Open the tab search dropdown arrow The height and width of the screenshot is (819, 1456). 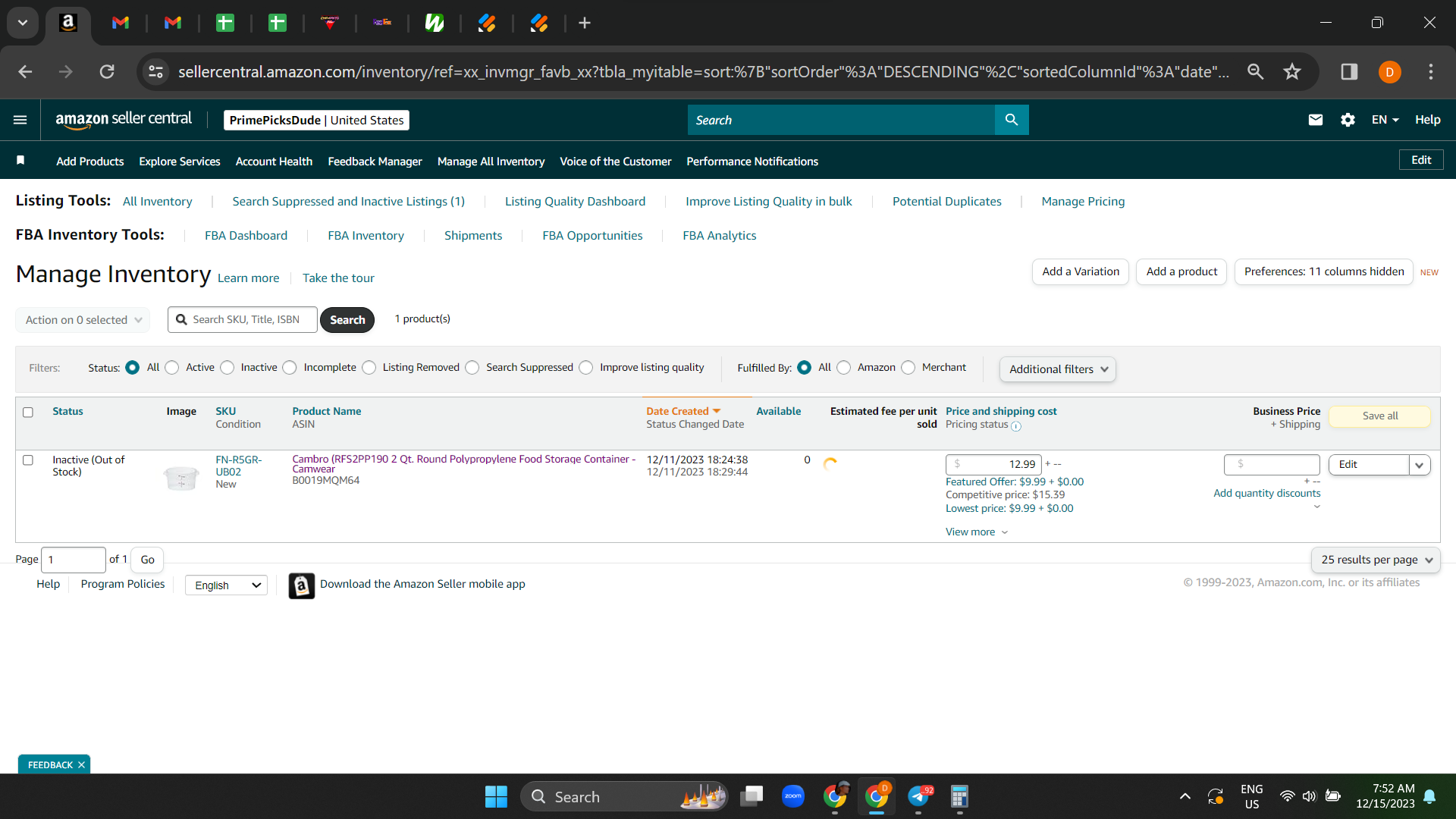pyautogui.click(x=23, y=23)
